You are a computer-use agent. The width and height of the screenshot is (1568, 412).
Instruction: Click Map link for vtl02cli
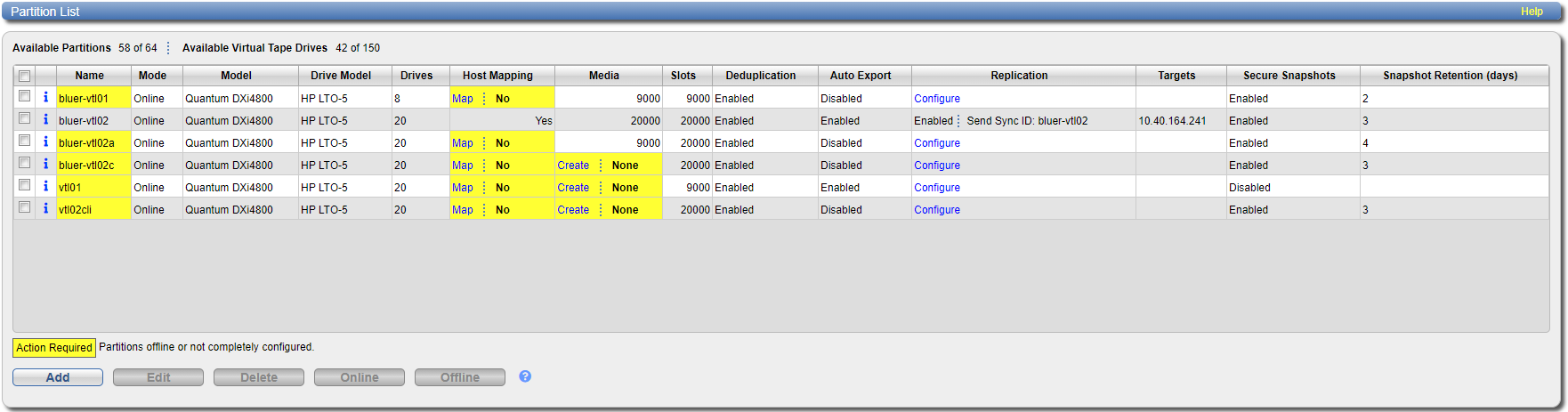click(463, 210)
